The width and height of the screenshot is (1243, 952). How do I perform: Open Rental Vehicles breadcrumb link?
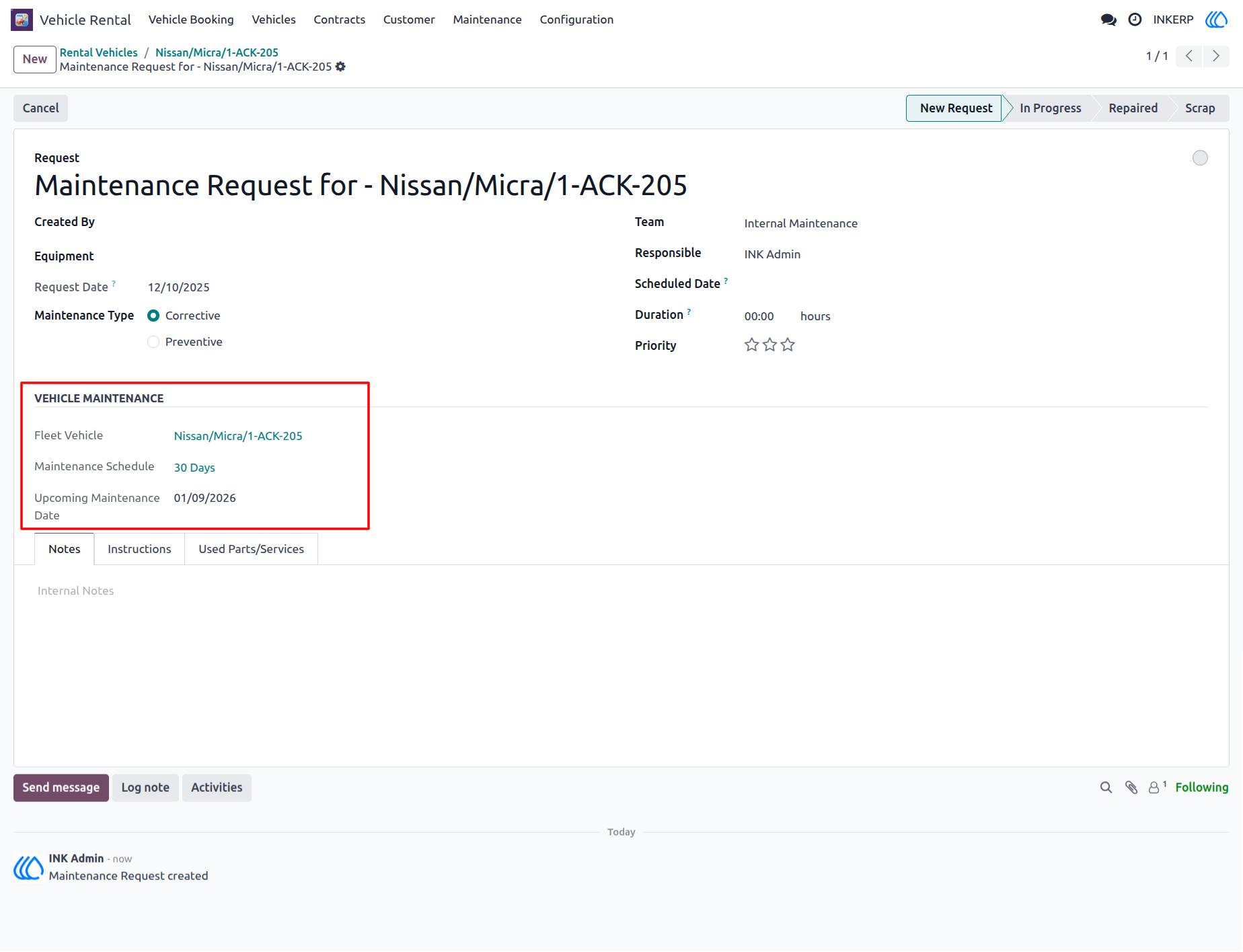click(x=98, y=52)
